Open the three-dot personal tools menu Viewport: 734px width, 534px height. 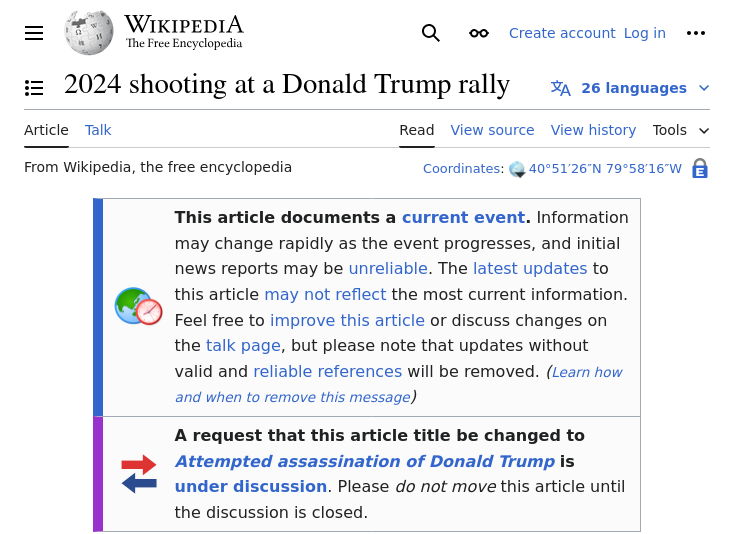pyautogui.click(x=696, y=33)
